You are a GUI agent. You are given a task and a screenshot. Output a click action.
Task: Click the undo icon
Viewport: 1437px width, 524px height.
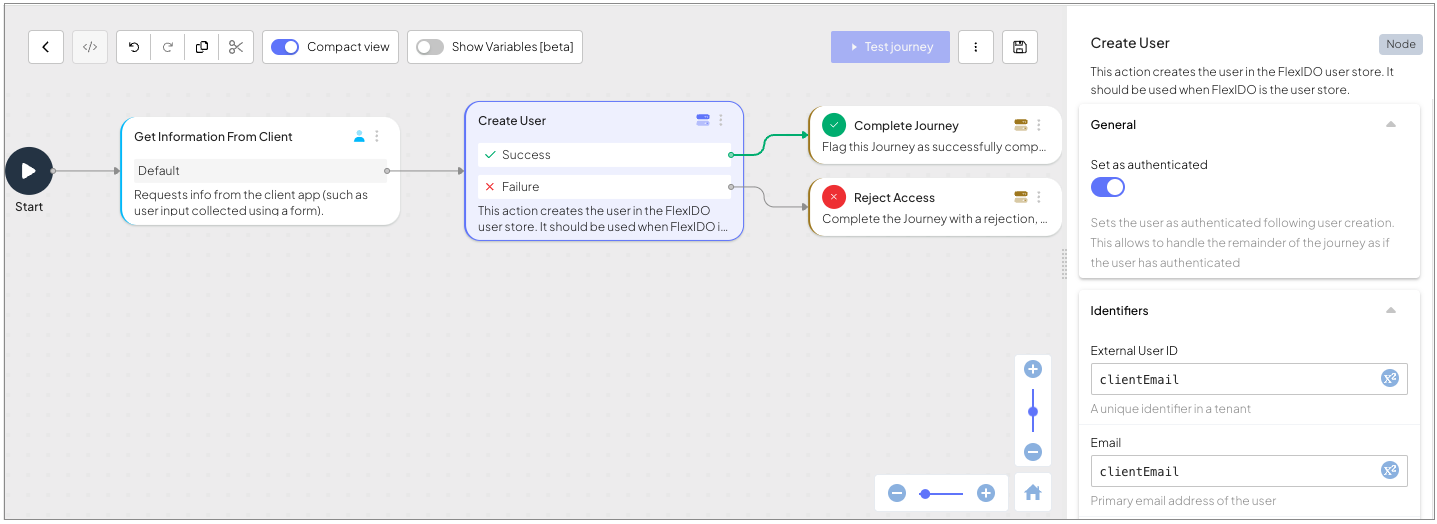coord(134,47)
